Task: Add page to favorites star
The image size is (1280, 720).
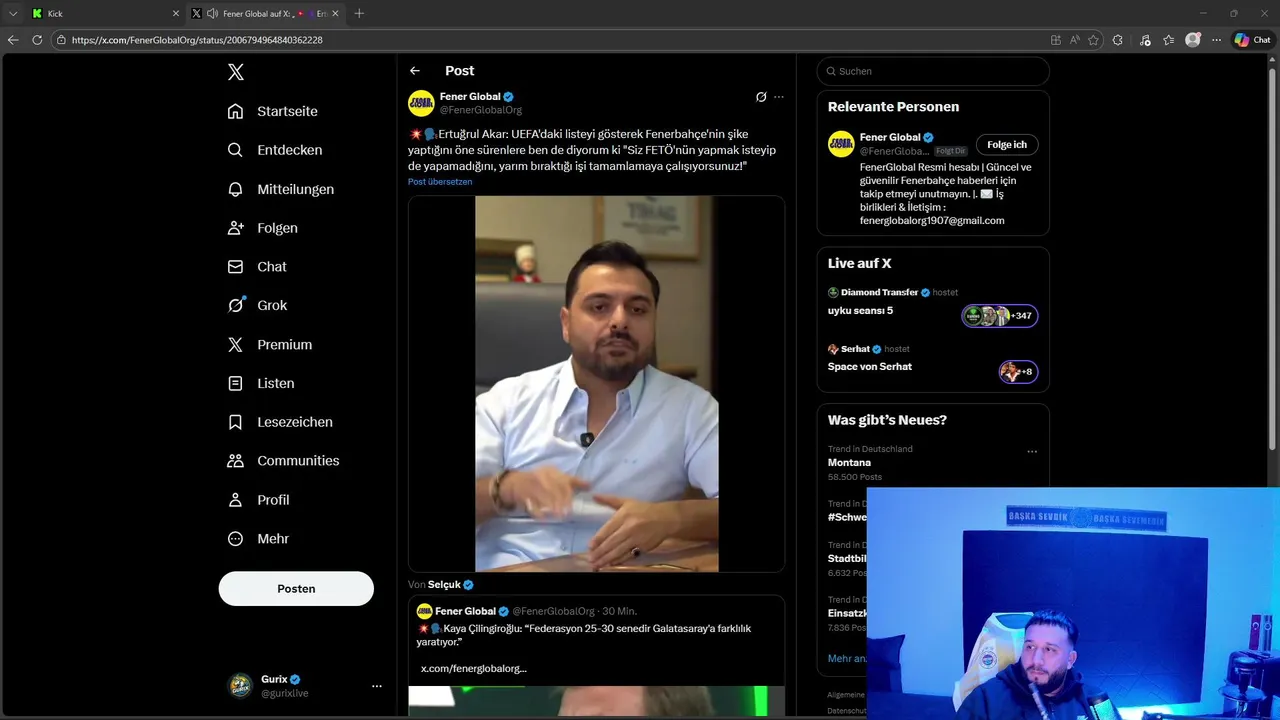Action: coord(1093,40)
